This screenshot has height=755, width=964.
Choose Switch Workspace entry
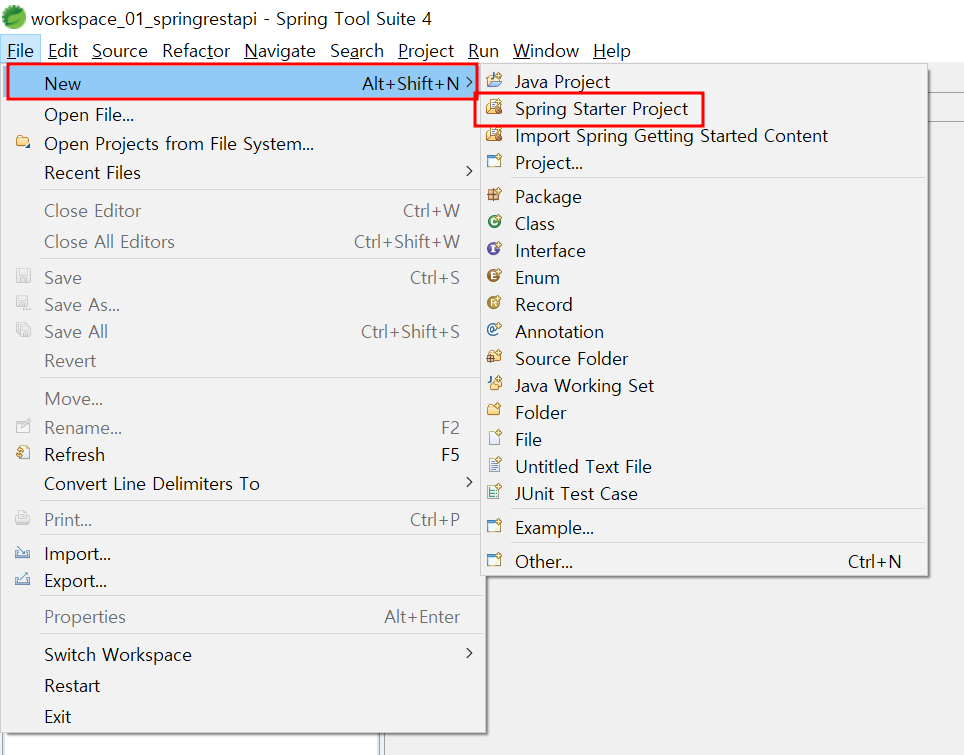[x=243, y=655]
